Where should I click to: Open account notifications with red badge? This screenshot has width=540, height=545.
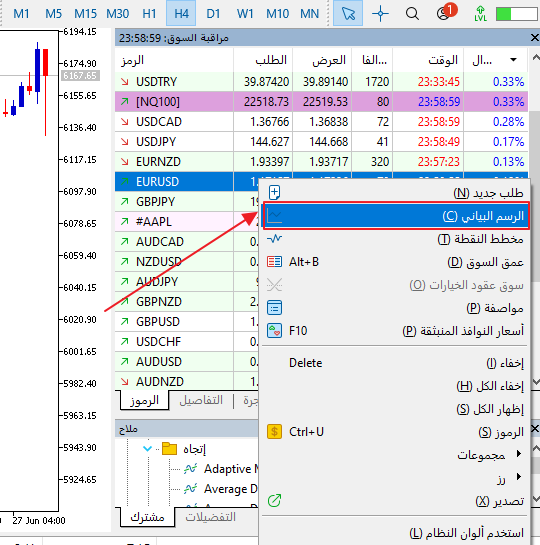click(445, 13)
